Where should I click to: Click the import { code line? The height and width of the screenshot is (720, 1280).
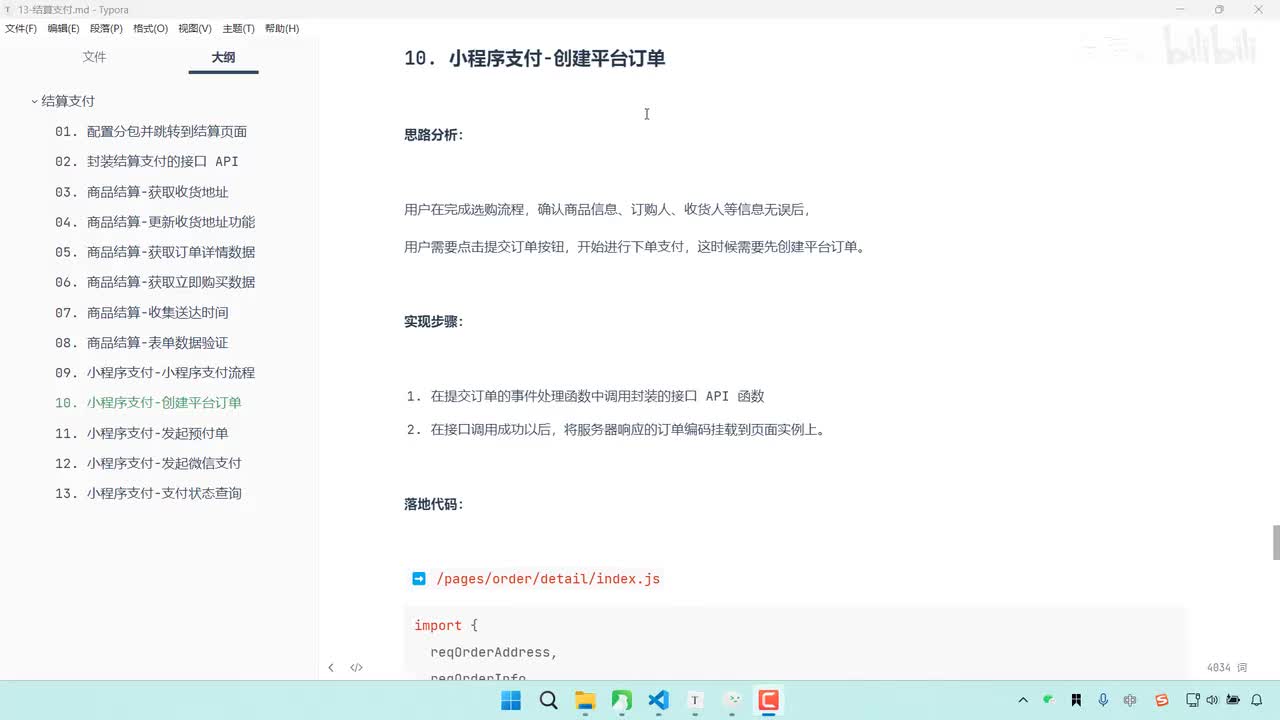point(446,625)
